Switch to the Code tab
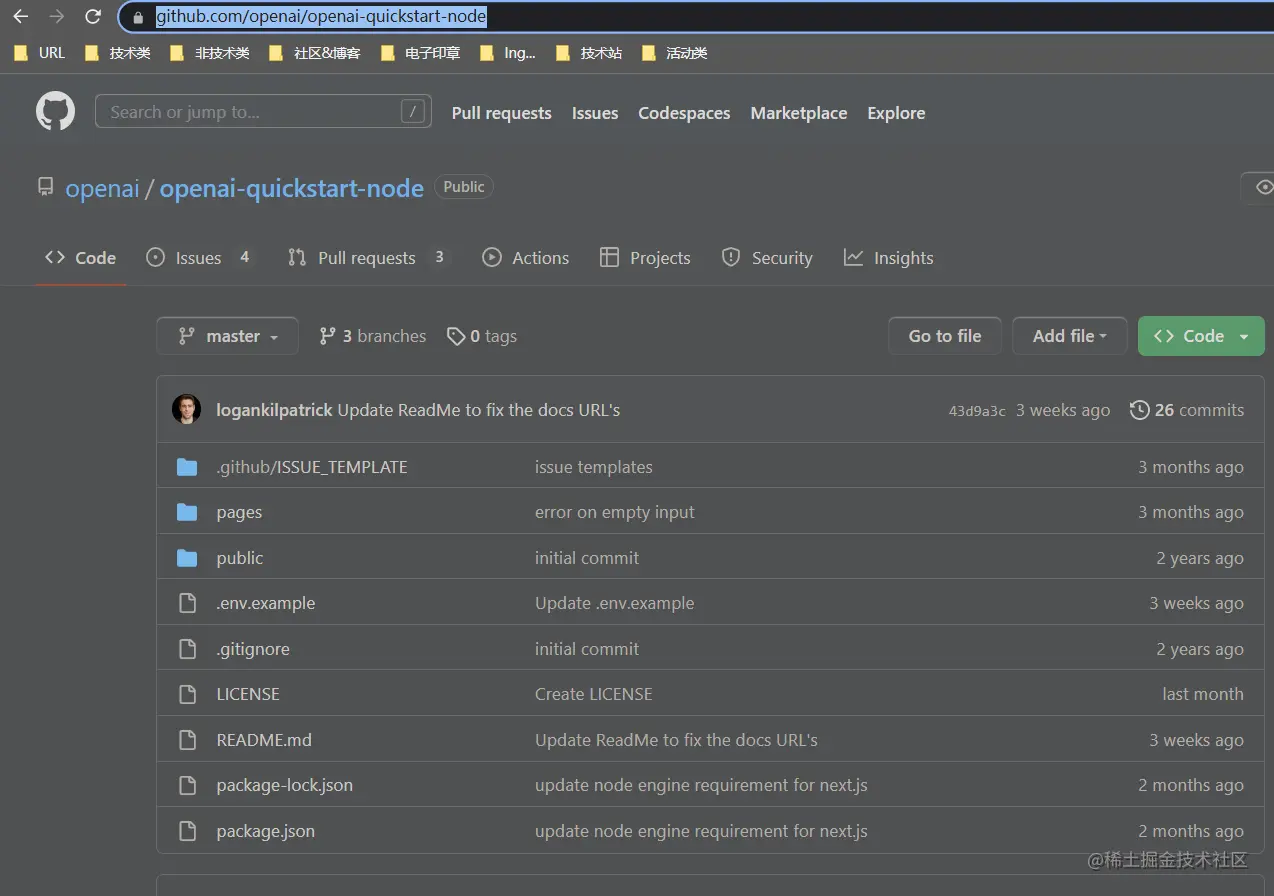The image size is (1274, 896). point(81,258)
